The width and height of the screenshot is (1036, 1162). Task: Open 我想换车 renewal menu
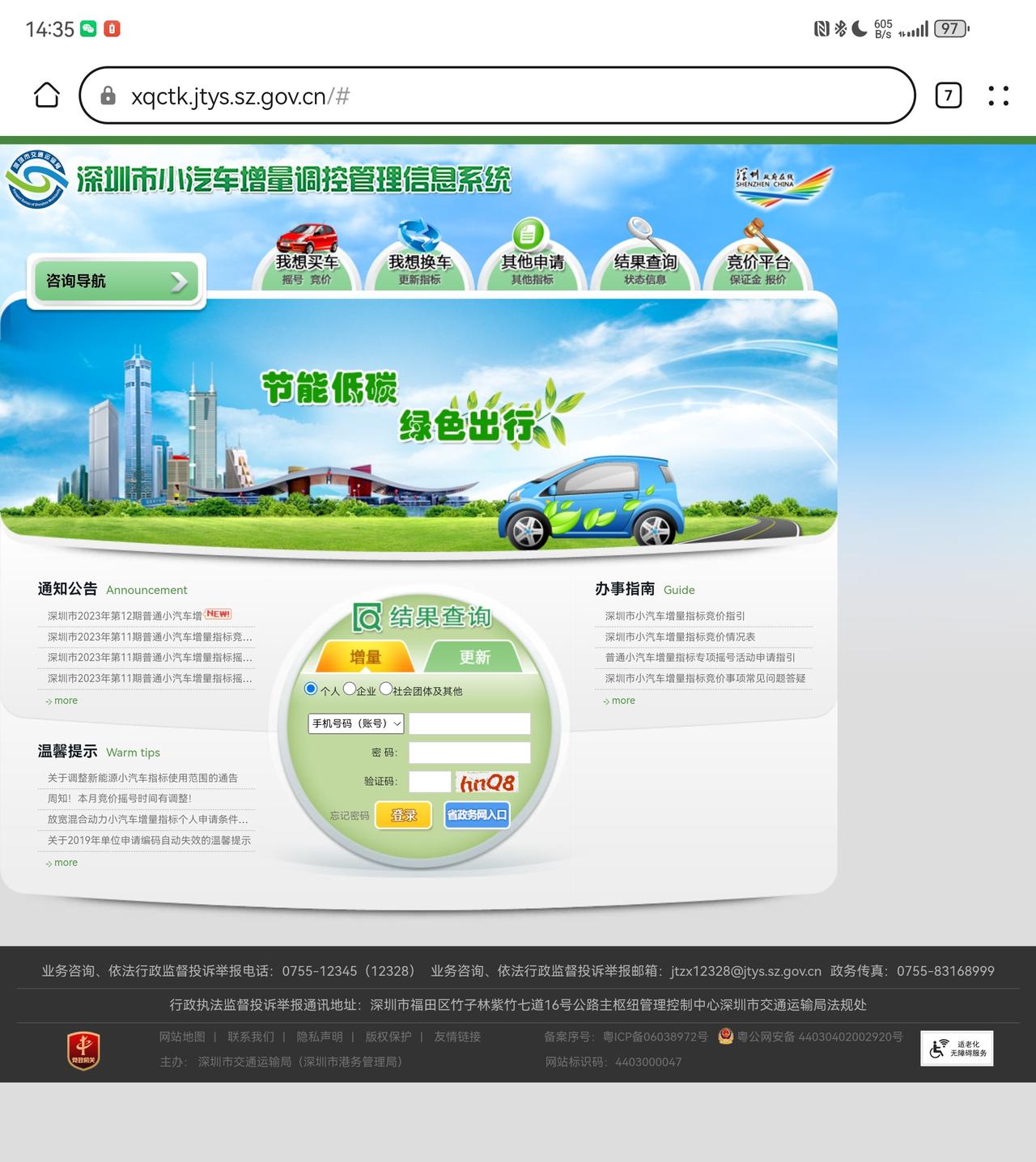point(419,254)
